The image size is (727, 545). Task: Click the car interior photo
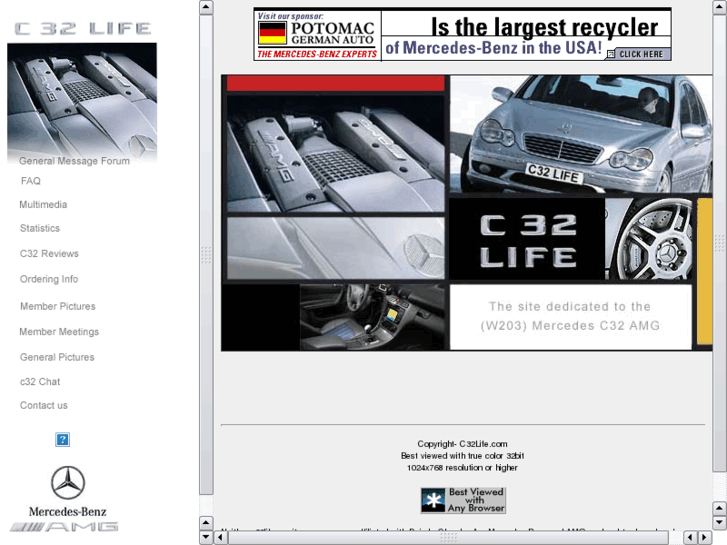[x=373, y=317]
